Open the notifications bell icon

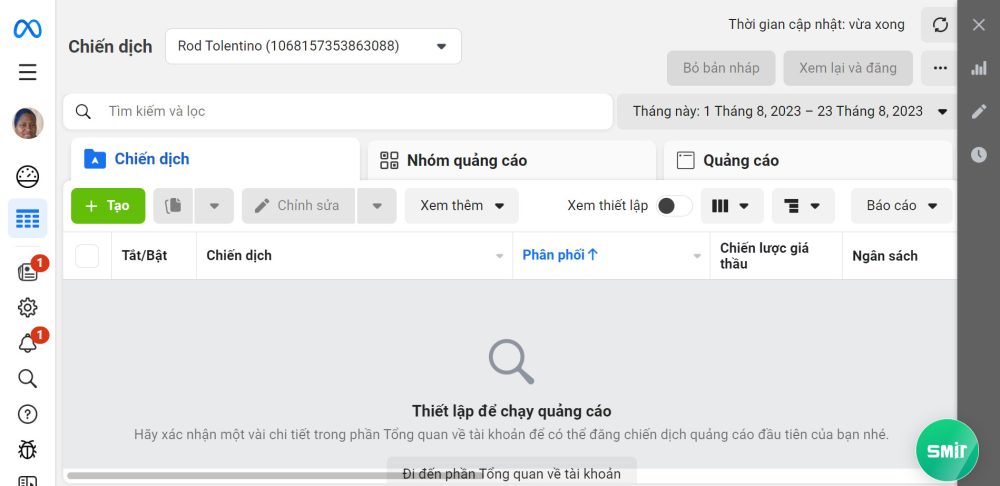tap(27, 344)
